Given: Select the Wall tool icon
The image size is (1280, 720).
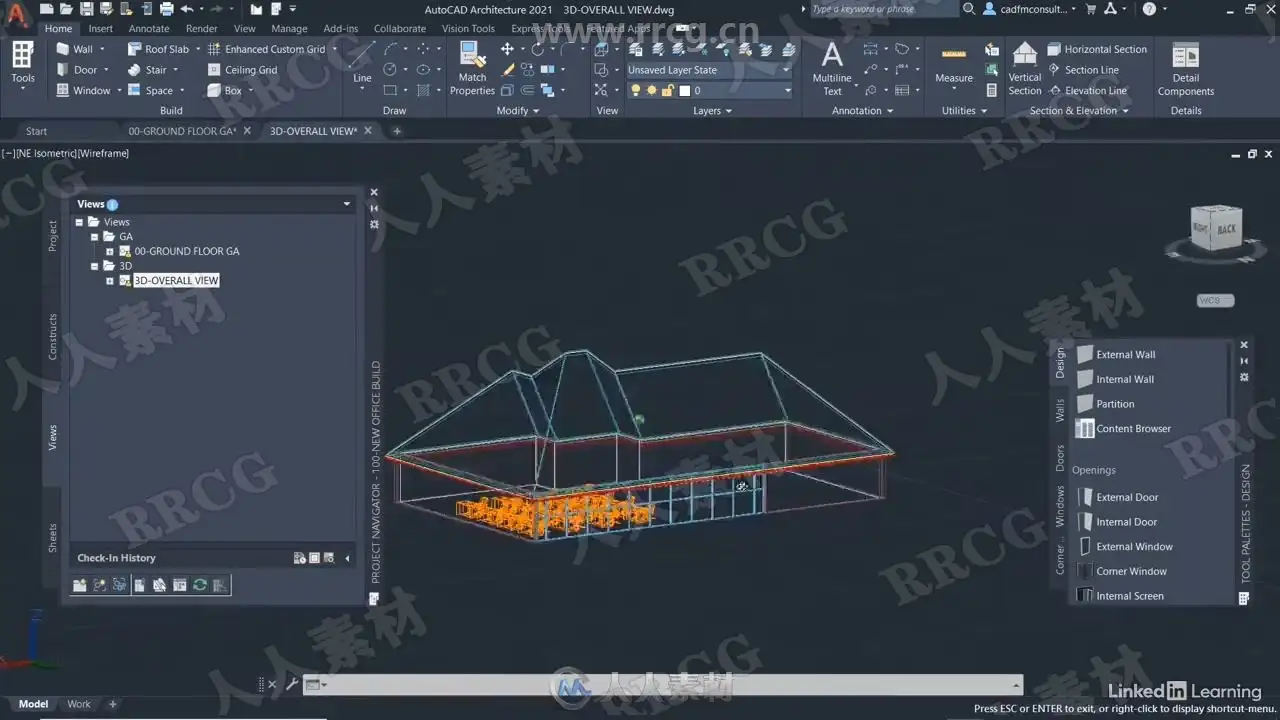Looking at the screenshot, I should coord(63,49).
